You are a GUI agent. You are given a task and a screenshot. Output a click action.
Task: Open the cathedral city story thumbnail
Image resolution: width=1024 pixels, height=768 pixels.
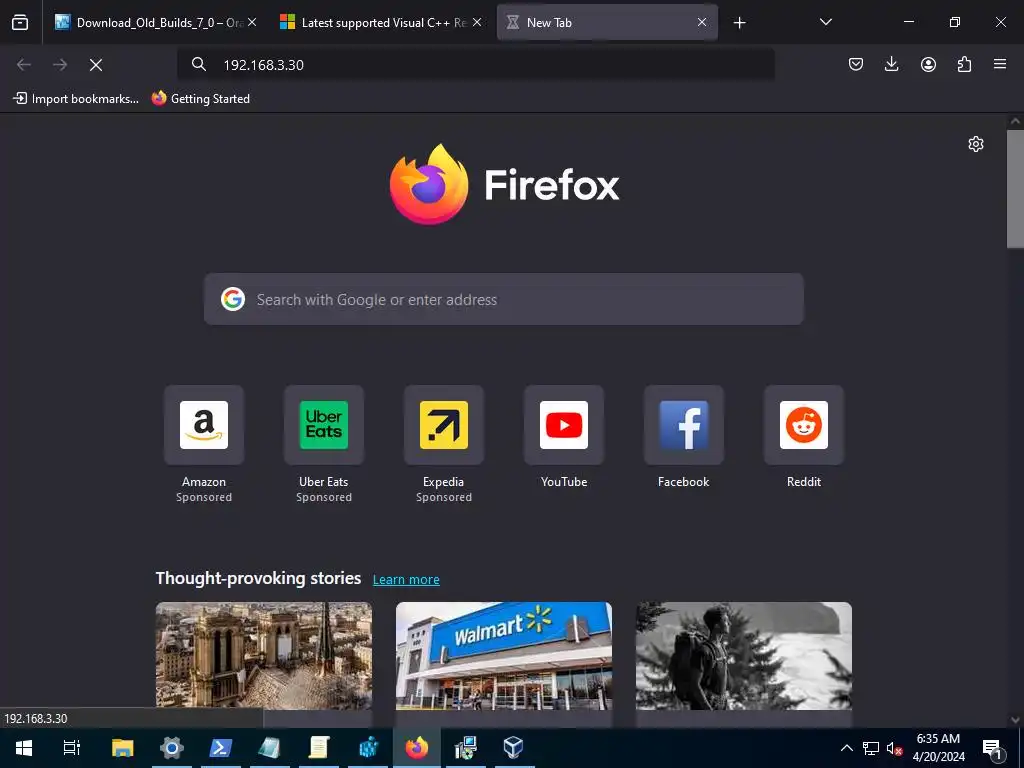click(x=264, y=656)
